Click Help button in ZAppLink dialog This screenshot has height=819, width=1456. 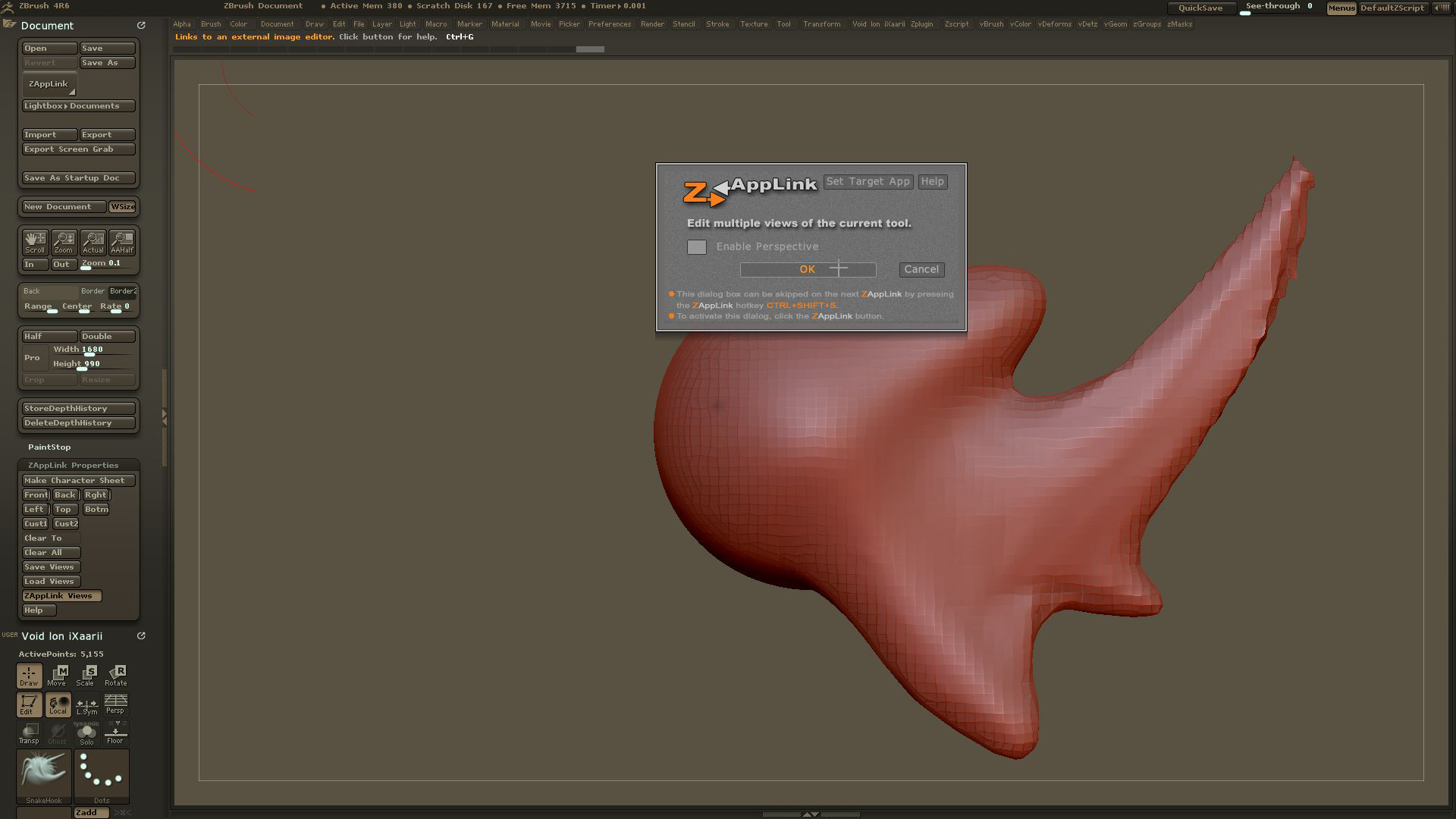[932, 182]
